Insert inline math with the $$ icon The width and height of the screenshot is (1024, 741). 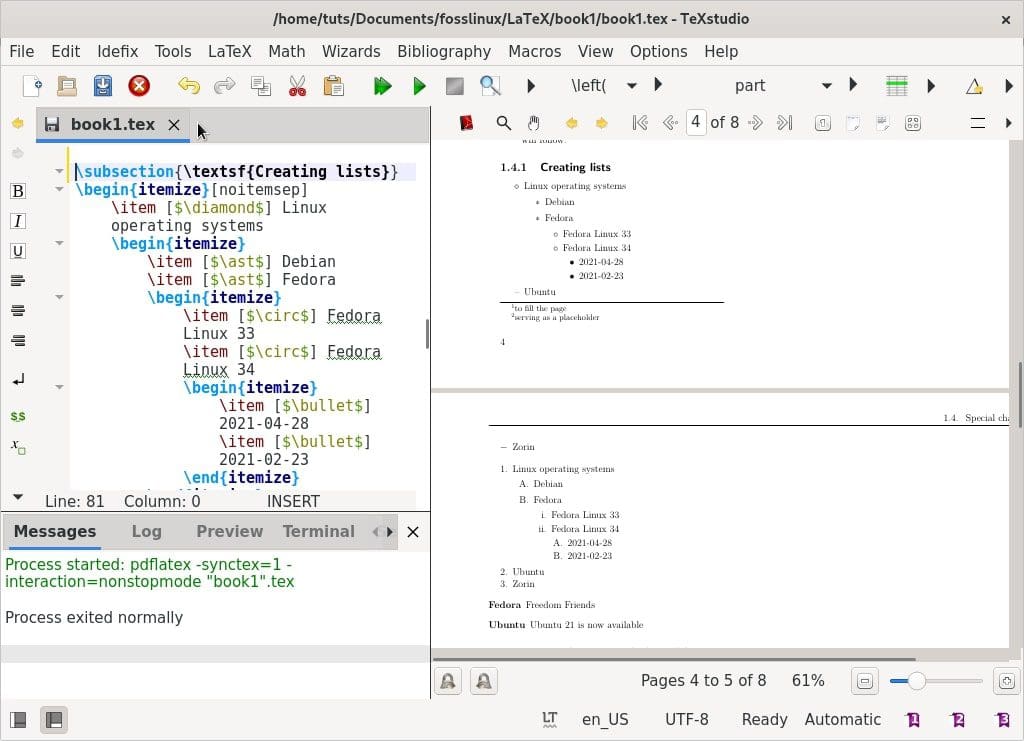pyautogui.click(x=18, y=416)
